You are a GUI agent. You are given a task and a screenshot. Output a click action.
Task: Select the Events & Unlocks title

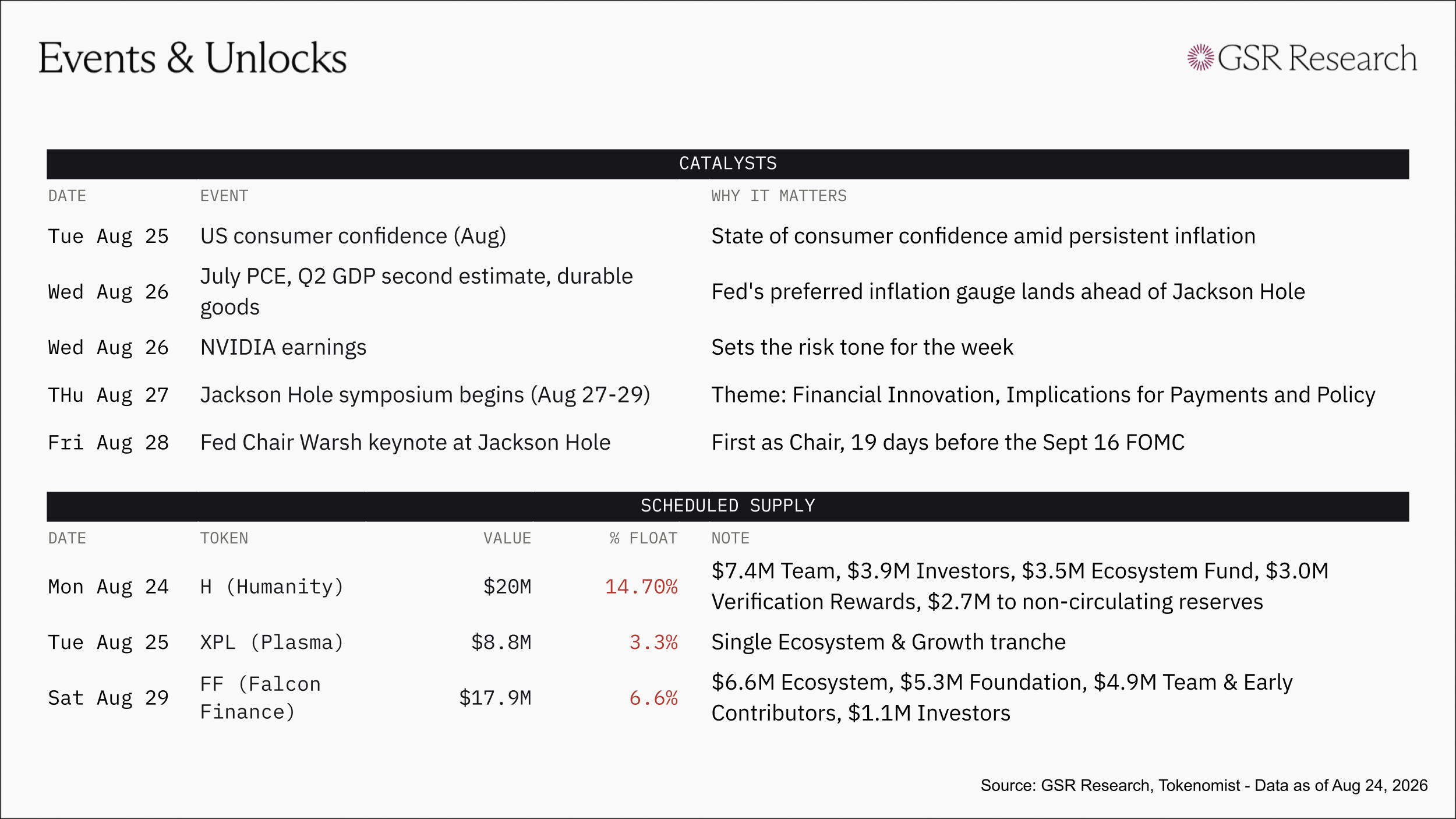click(193, 58)
